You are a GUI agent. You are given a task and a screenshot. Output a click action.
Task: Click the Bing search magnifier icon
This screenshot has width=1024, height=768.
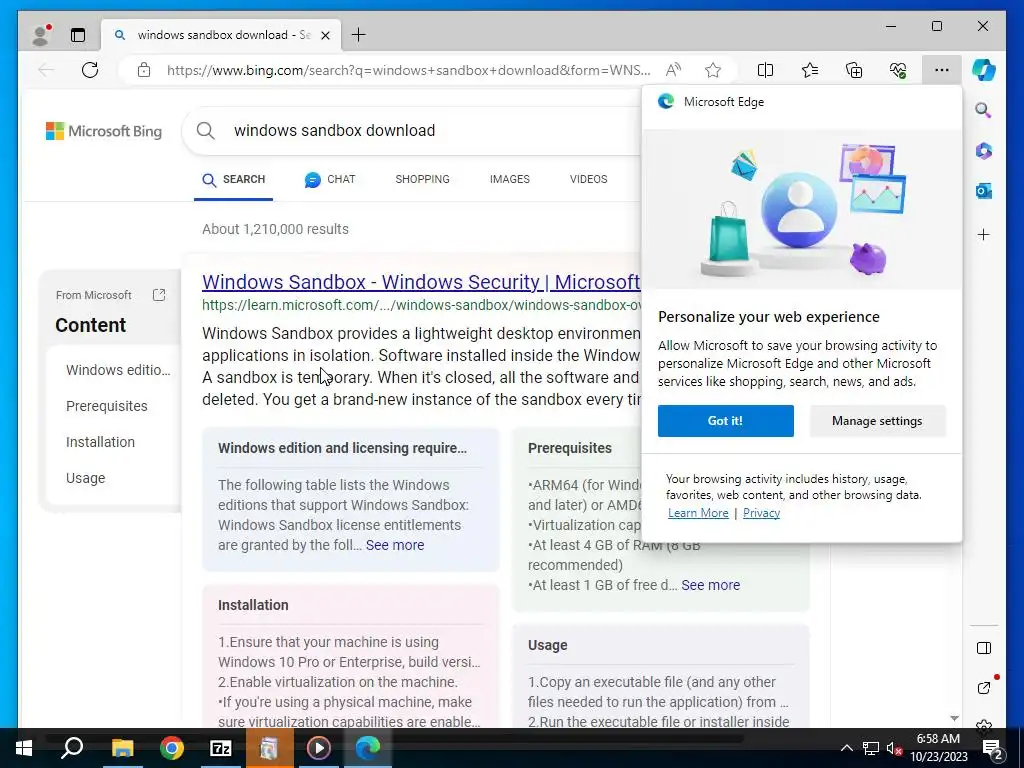pyautogui.click(x=206, y=131)
